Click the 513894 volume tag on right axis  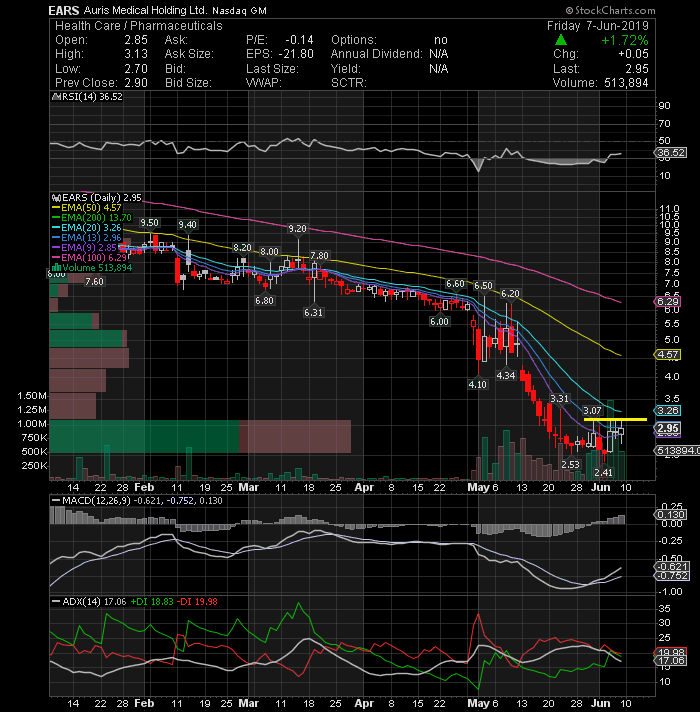676,450
